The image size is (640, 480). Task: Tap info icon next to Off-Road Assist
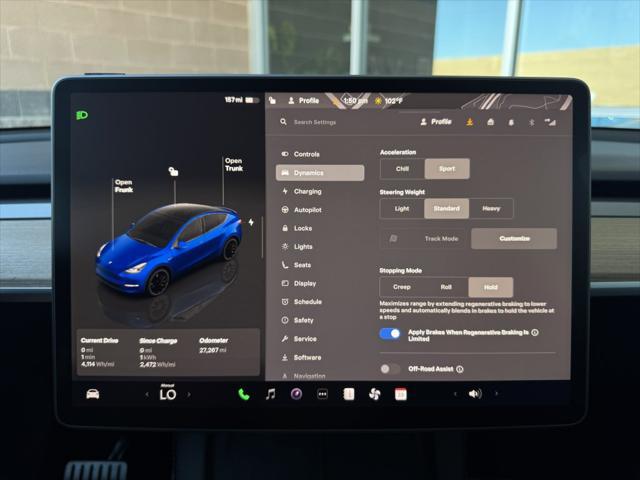coord(460,369)
